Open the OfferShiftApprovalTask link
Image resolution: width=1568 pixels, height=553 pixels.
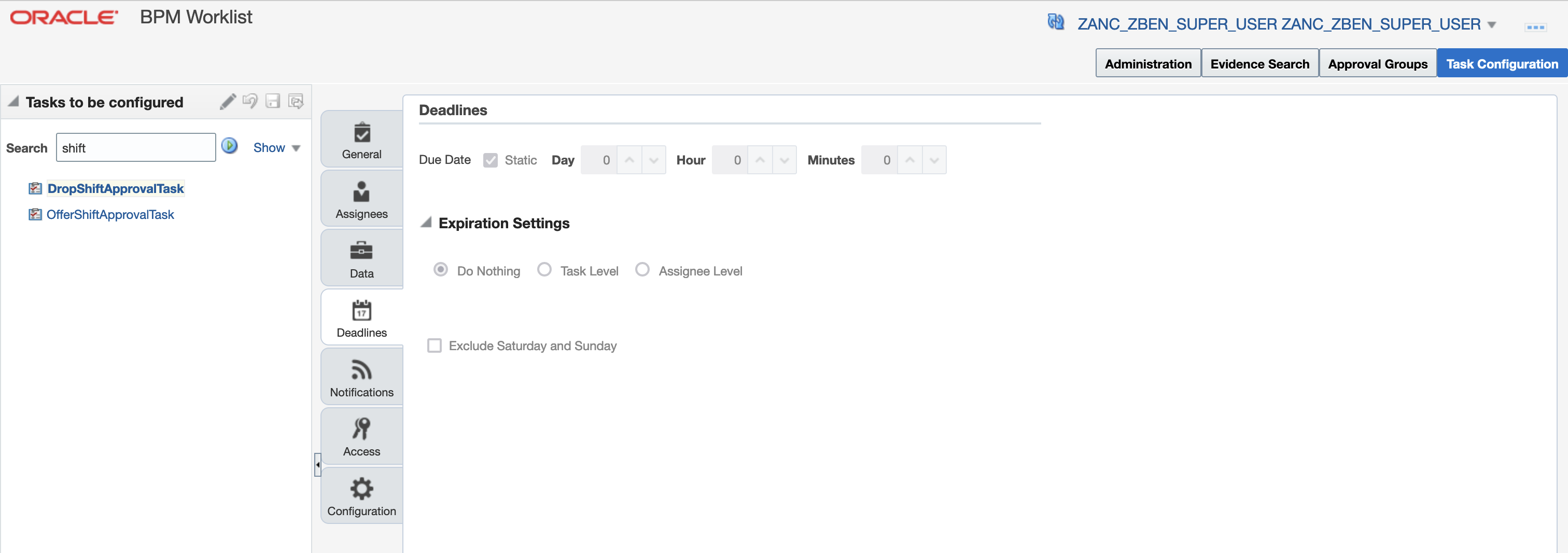point(110,214)
